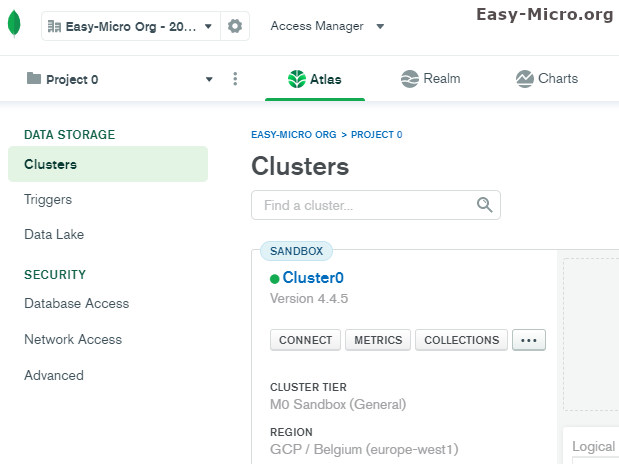Click the organization building icon
Image resolution: width=619 pixels, height=464 pixels.
54,26
